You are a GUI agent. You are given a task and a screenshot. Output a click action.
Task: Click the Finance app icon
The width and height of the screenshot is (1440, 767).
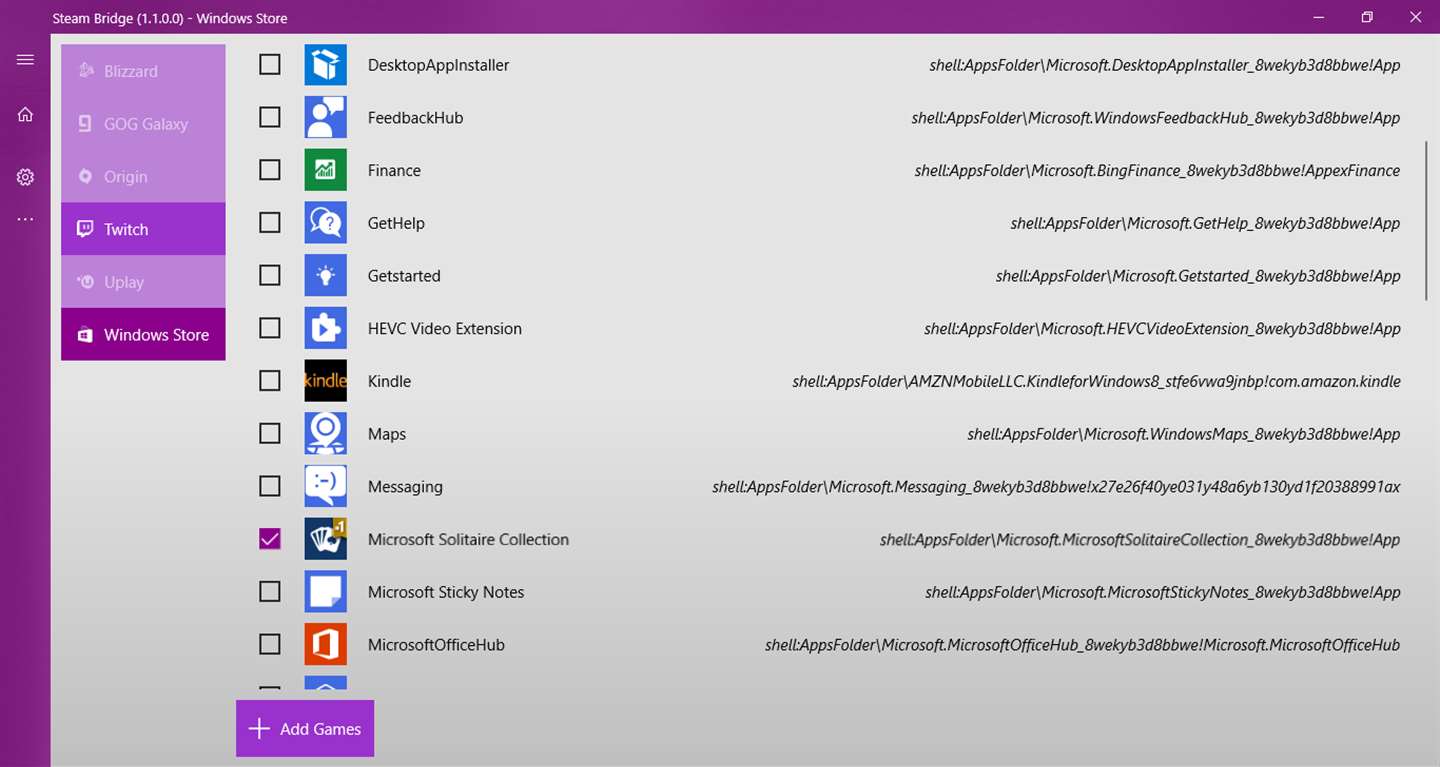coord(326,170)
